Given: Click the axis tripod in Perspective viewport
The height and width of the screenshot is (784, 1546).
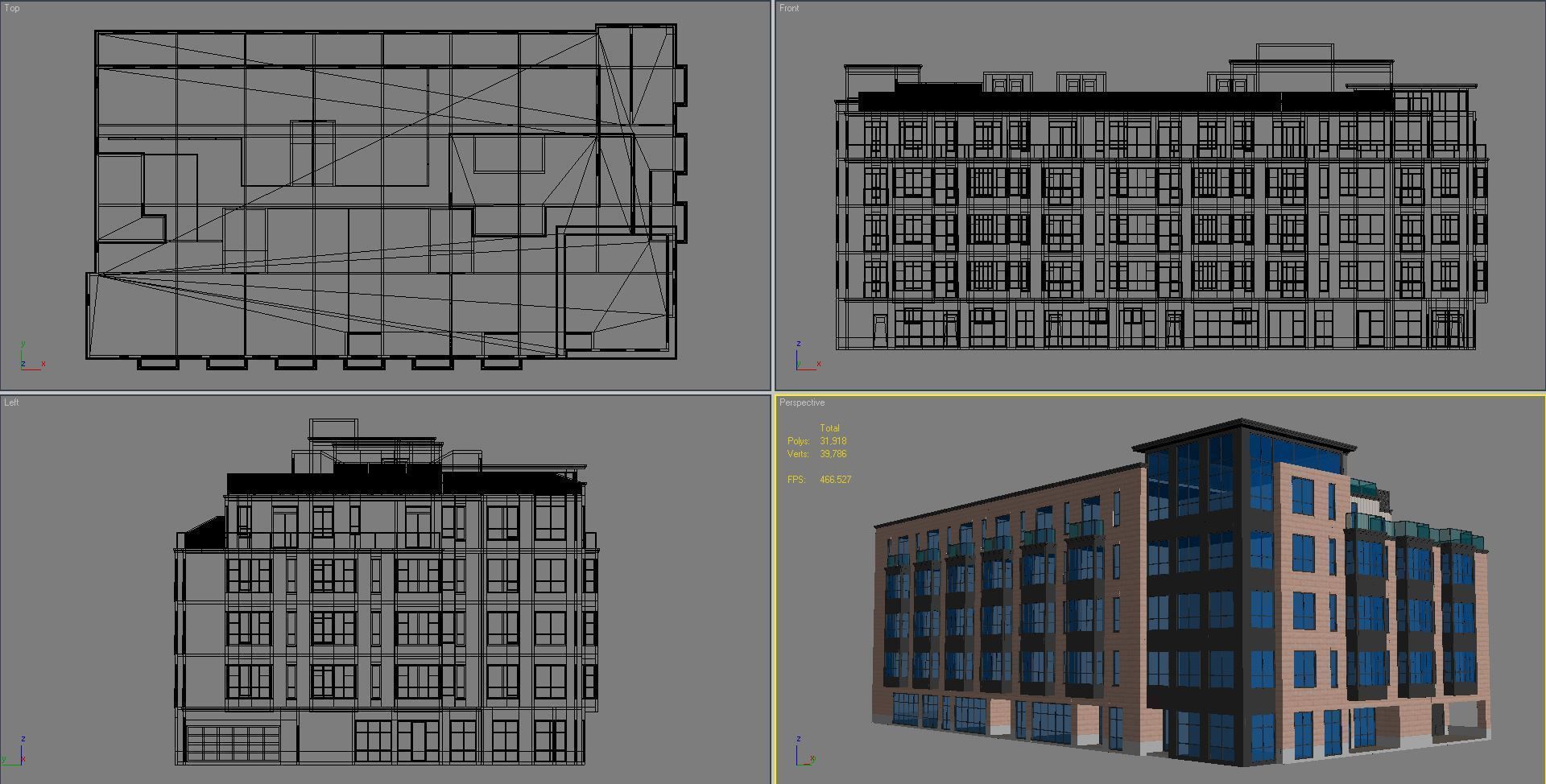Looking at the screenshot, I should click(x=805, y=750).
